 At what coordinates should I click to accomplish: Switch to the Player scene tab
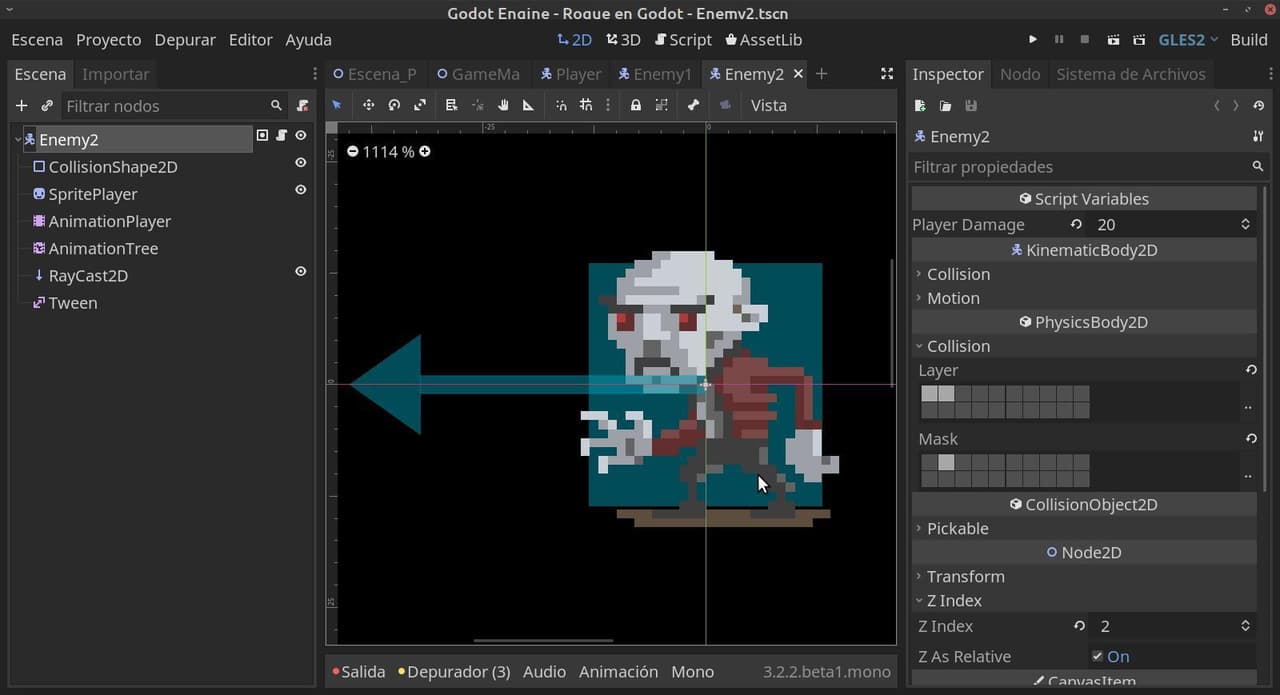click(570, 74)
